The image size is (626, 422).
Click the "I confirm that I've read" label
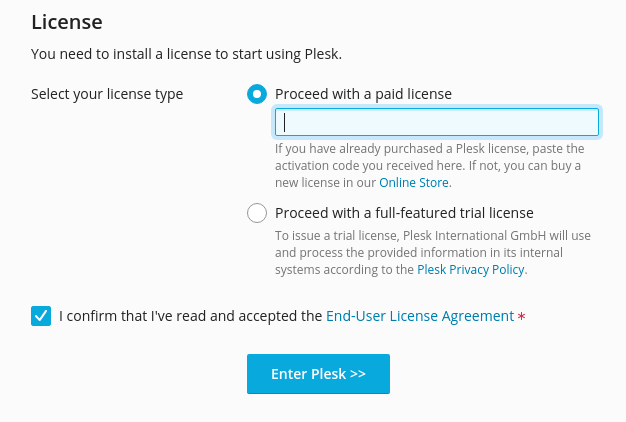pos(190,316)
